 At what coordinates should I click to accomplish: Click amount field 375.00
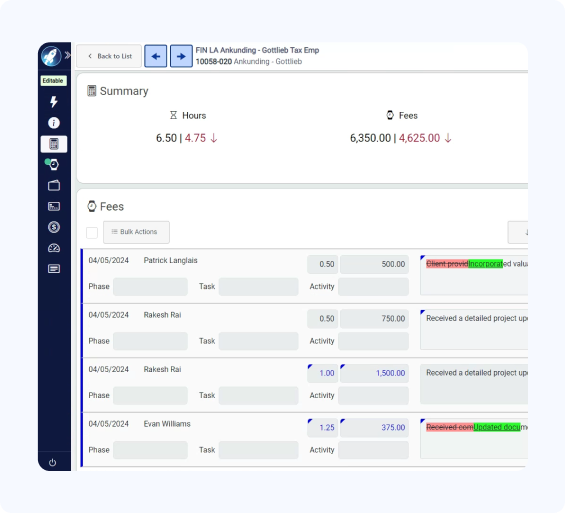coord(374,427)
